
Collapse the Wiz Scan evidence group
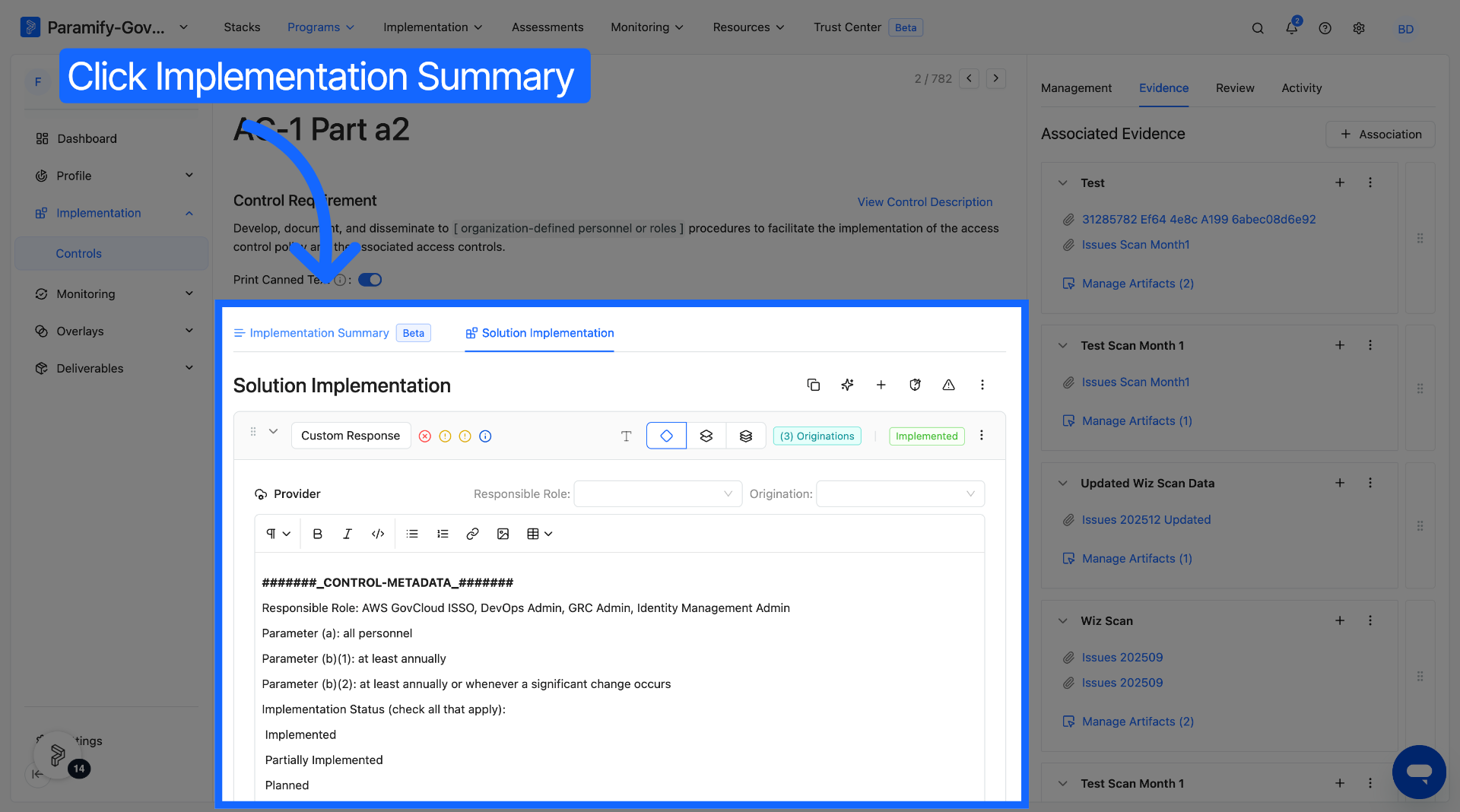point(1063,620)
